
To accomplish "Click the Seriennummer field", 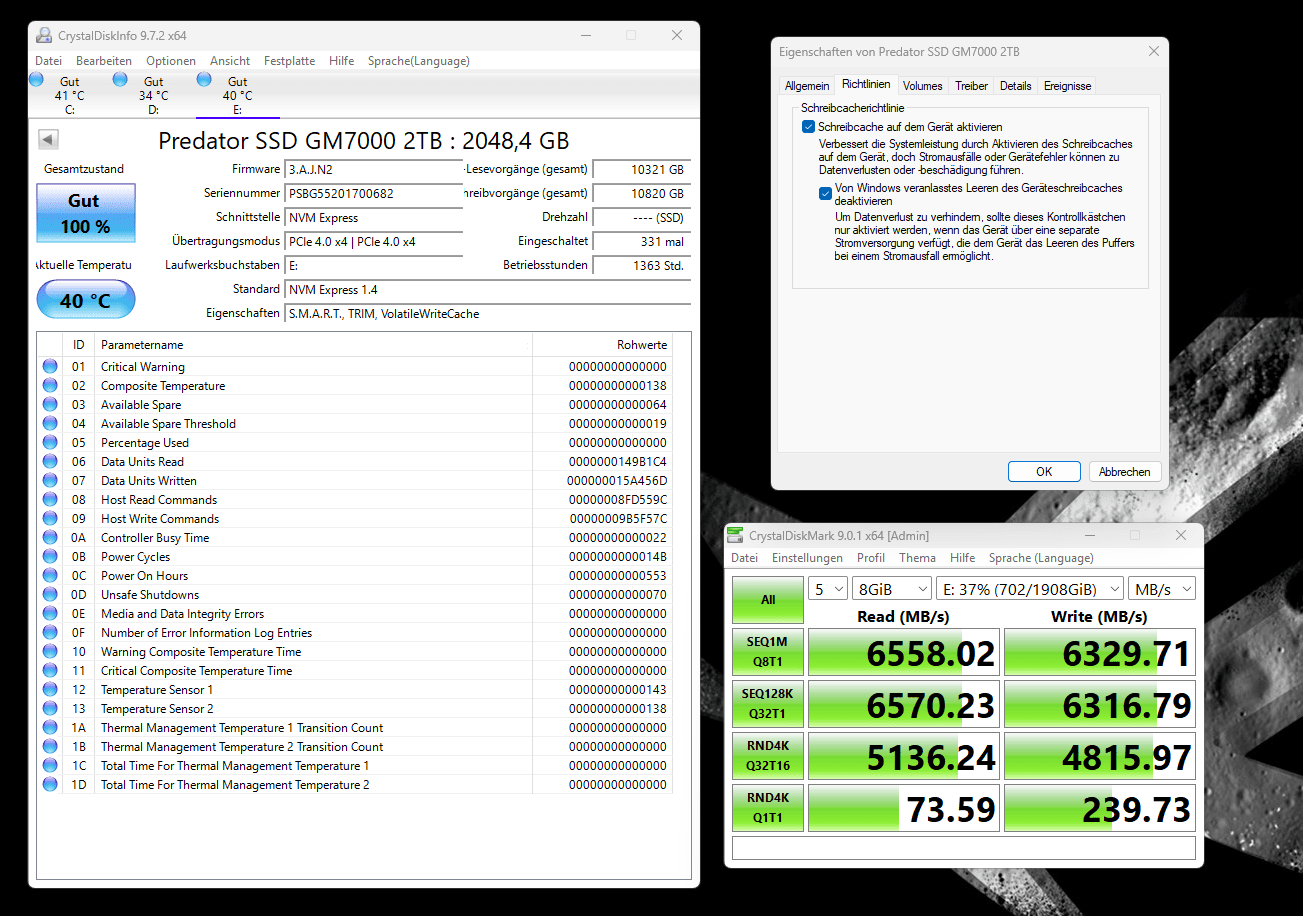I will [x=373, y=194].
